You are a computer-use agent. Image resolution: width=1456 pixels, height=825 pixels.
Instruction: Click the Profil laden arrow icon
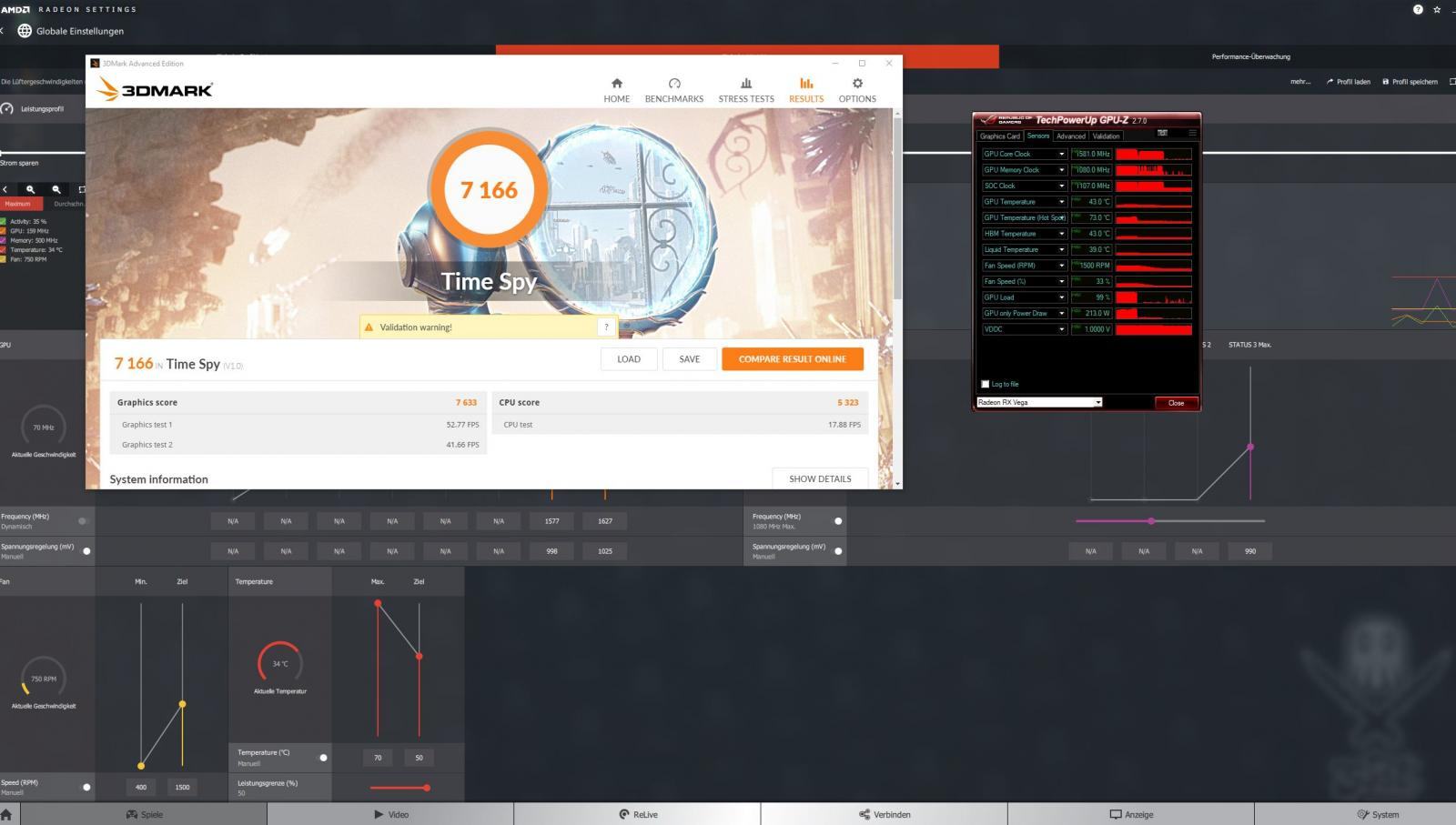1330,82
